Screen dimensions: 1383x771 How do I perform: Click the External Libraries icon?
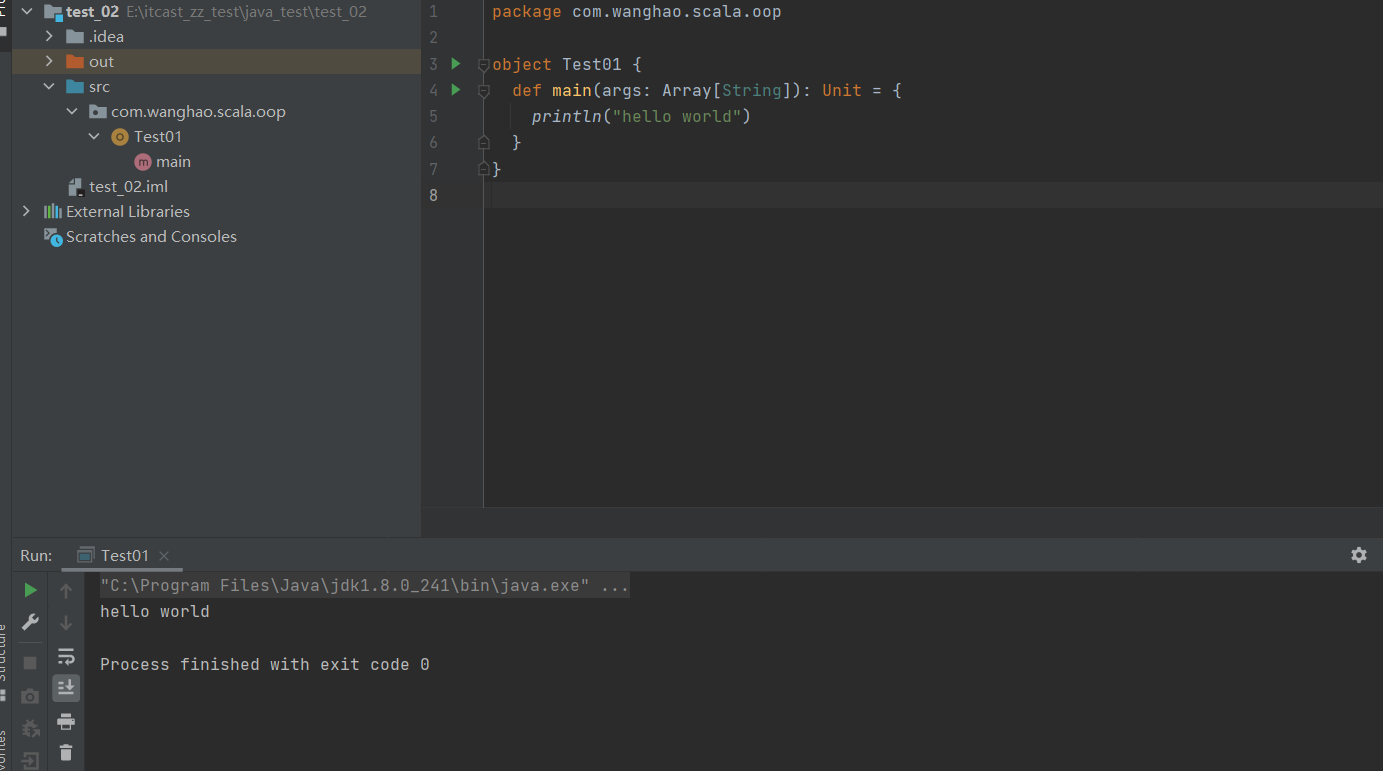[53, 212]
